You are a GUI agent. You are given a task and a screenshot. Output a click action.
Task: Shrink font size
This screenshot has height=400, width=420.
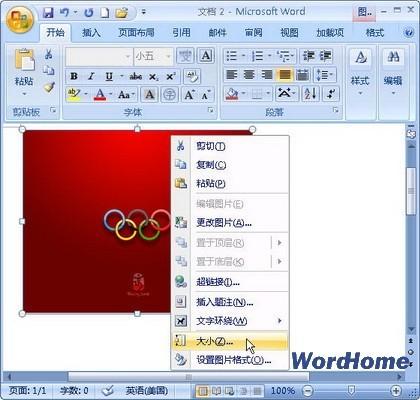(205, 95)
